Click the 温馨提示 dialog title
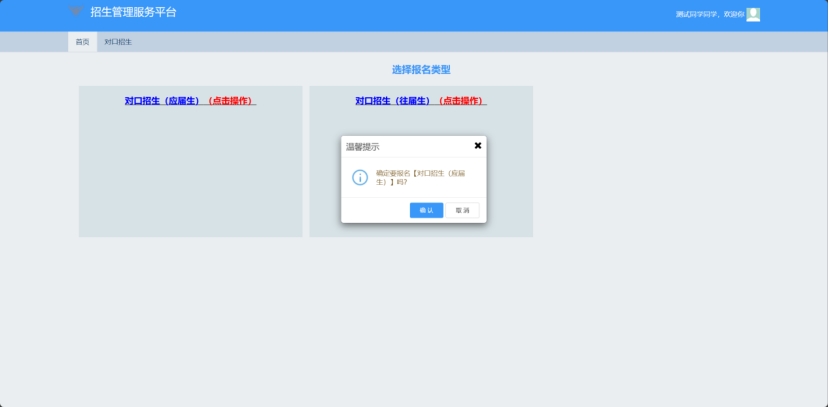Image resolution: width=829 pixels, height=407 pixels. [x=363, y=146]
